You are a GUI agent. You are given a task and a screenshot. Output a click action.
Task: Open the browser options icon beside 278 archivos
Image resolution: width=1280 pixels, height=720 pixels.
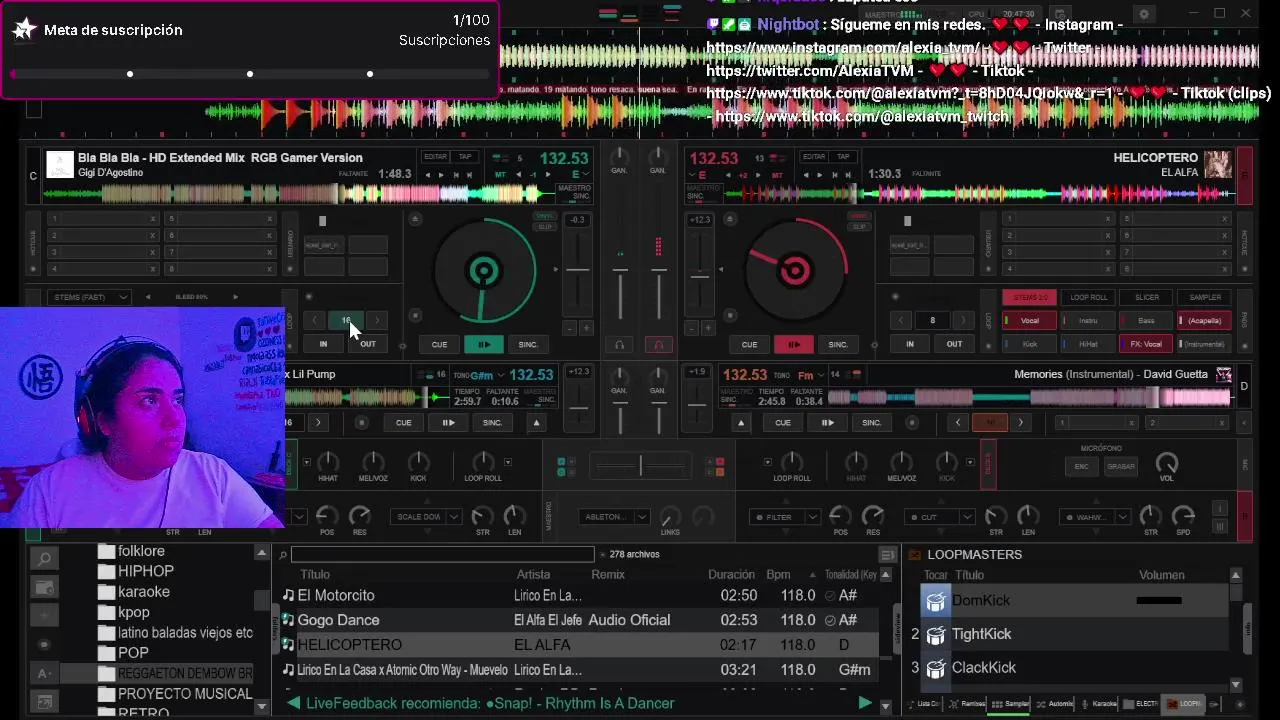point(887,555)
